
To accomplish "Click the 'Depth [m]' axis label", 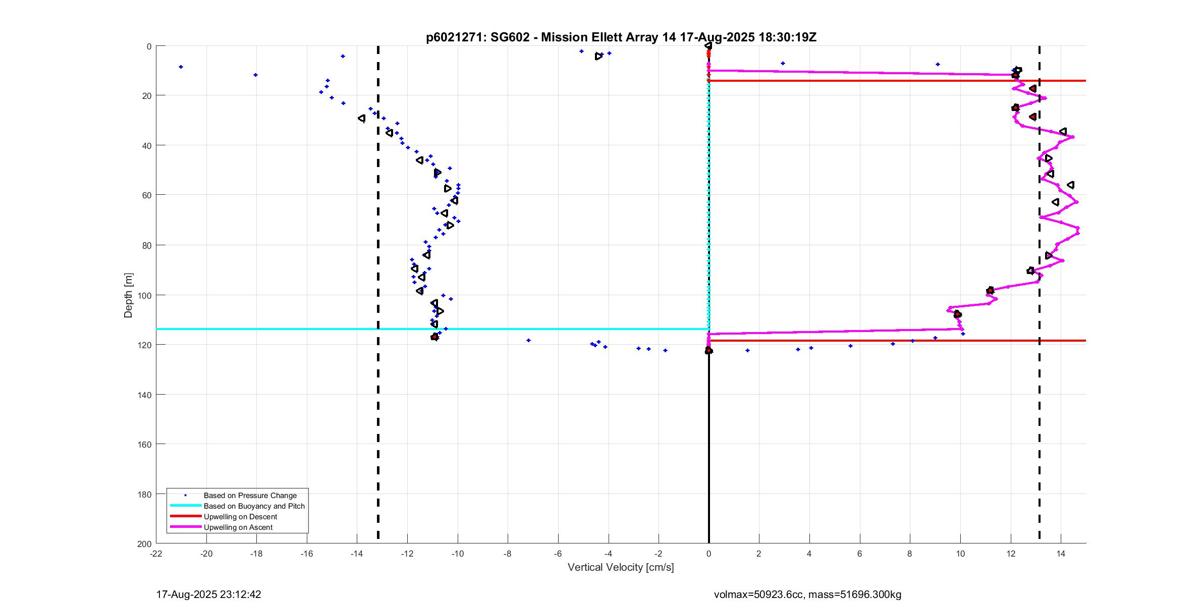I will click(x=129, y=295).
